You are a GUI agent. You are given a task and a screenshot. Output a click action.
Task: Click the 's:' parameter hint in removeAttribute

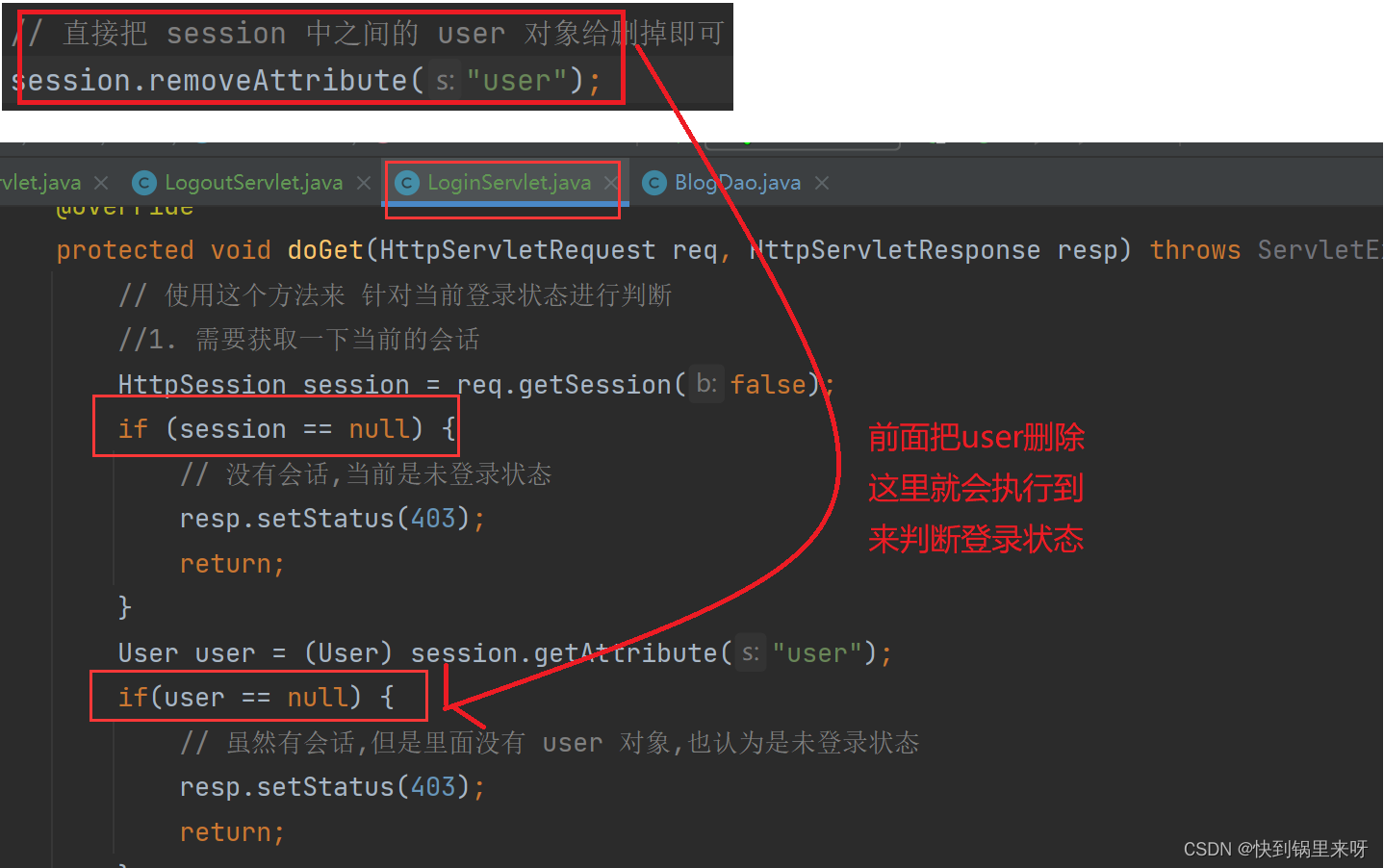[445, 81]
